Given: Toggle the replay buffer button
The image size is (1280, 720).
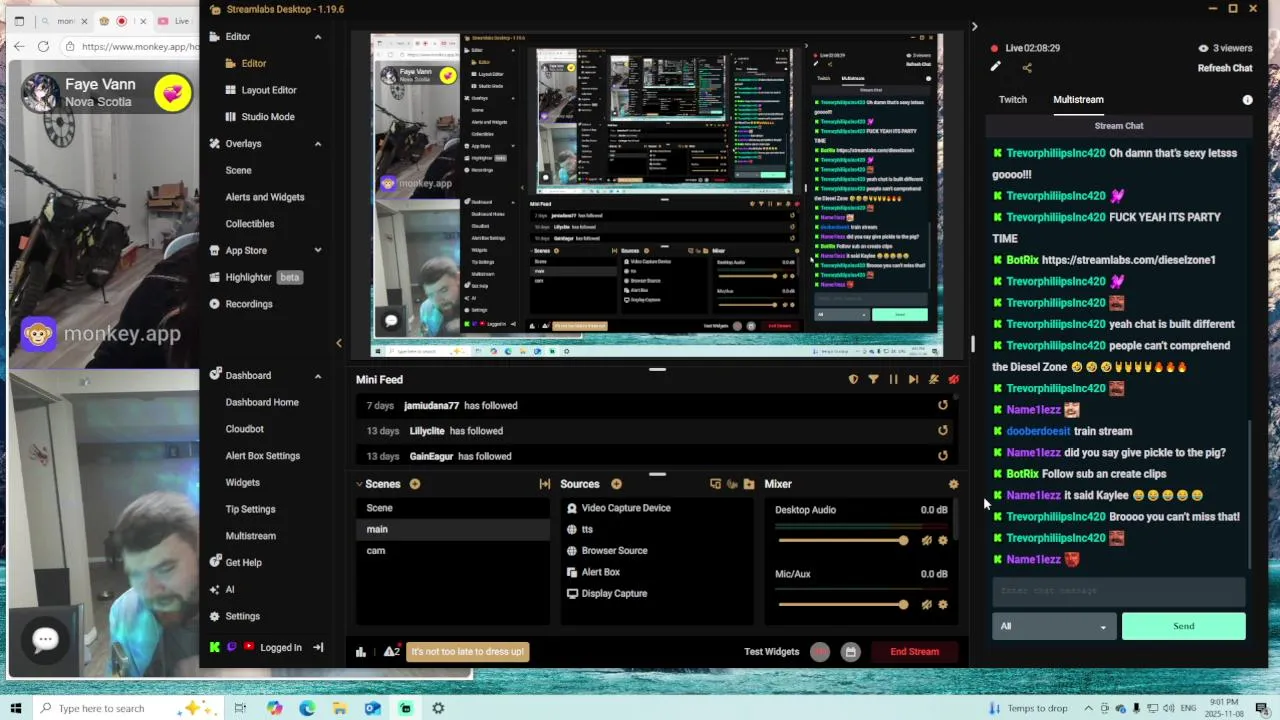Looking at the screenshot, I should 850,652.
